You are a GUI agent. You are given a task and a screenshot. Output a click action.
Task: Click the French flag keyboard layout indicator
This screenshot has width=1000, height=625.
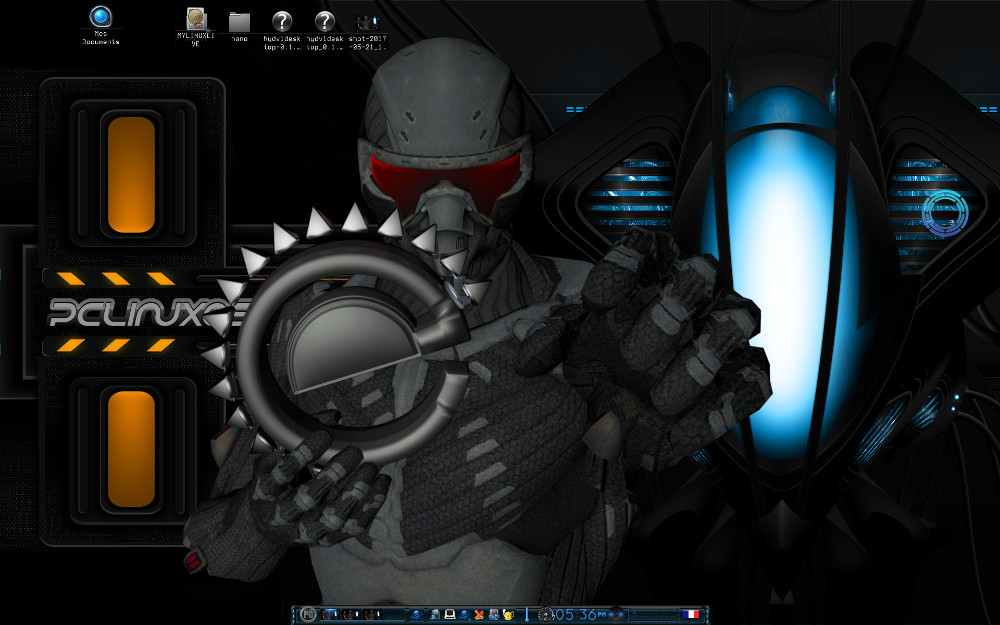point(691,614)
